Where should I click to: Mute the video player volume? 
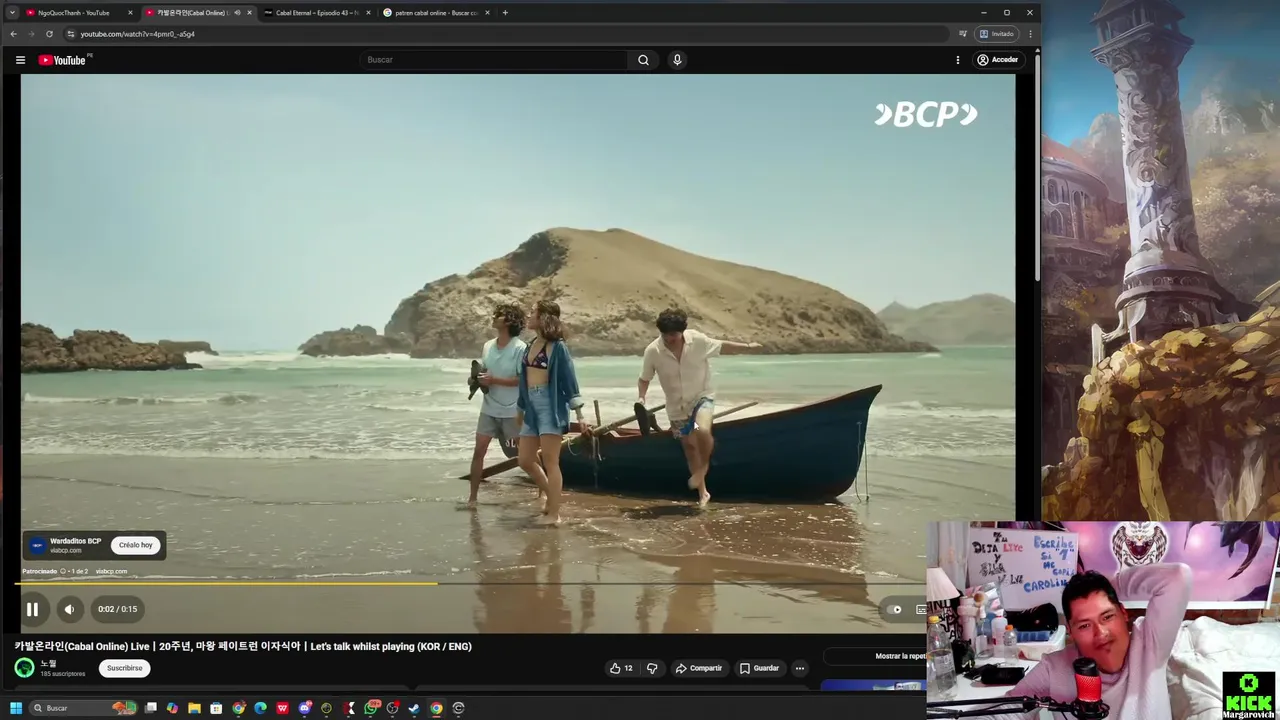point(69,609)
